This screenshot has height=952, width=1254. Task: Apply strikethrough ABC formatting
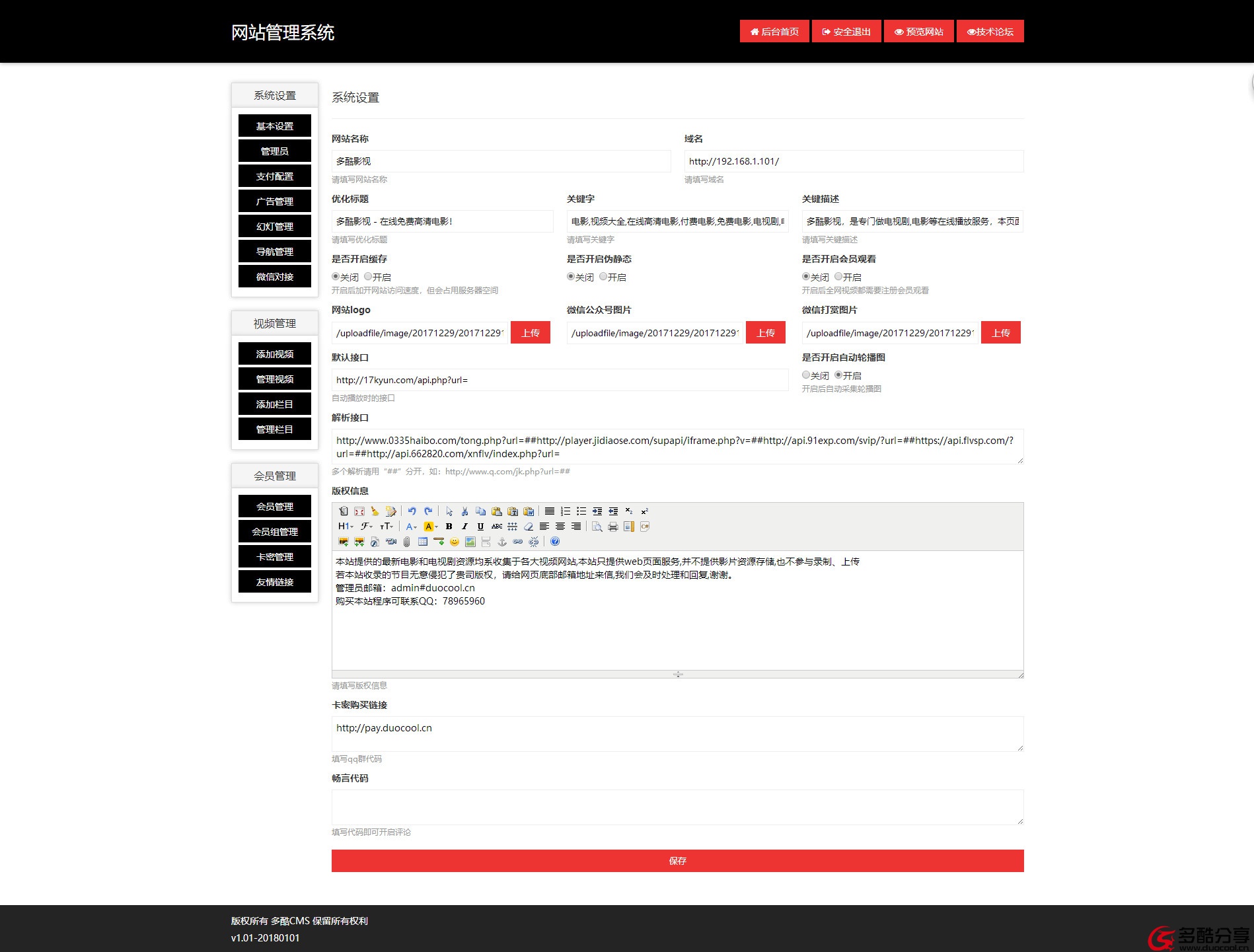tap(497, 527)
